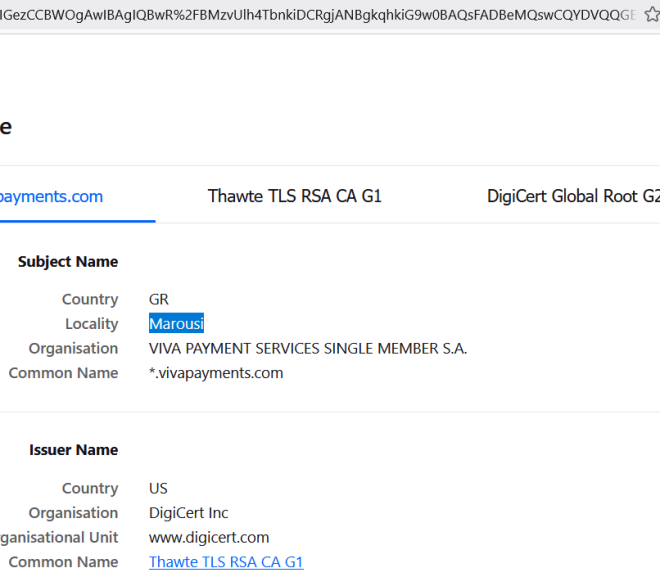Click the Common Name label under Subject Name
This screenshot has width=660, height=577.
click(x=64, y=373)
